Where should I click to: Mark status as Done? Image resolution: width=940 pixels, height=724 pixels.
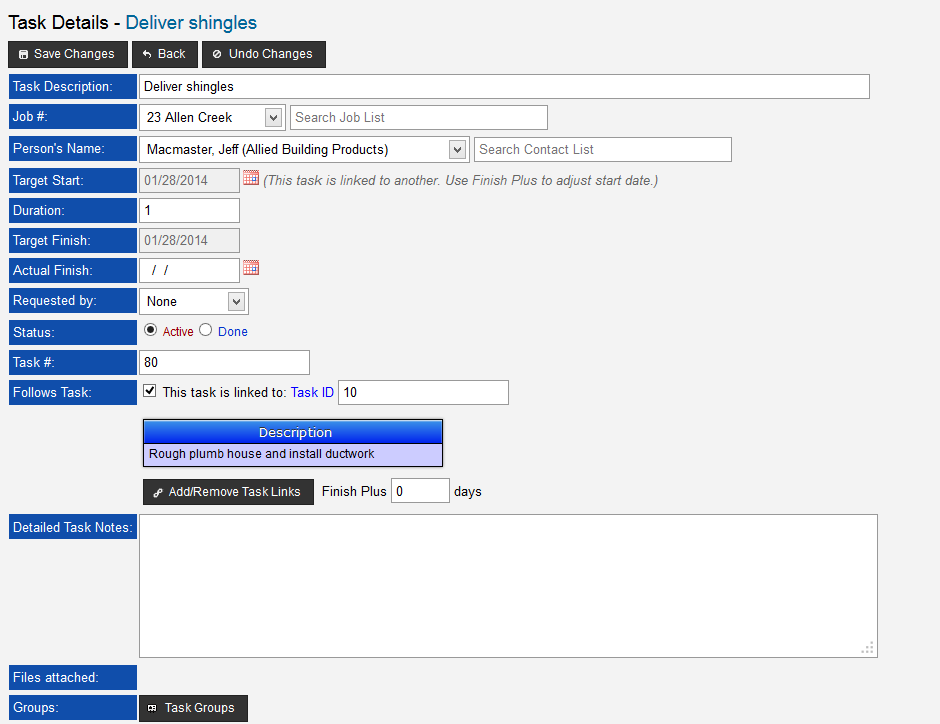[206, 330]
